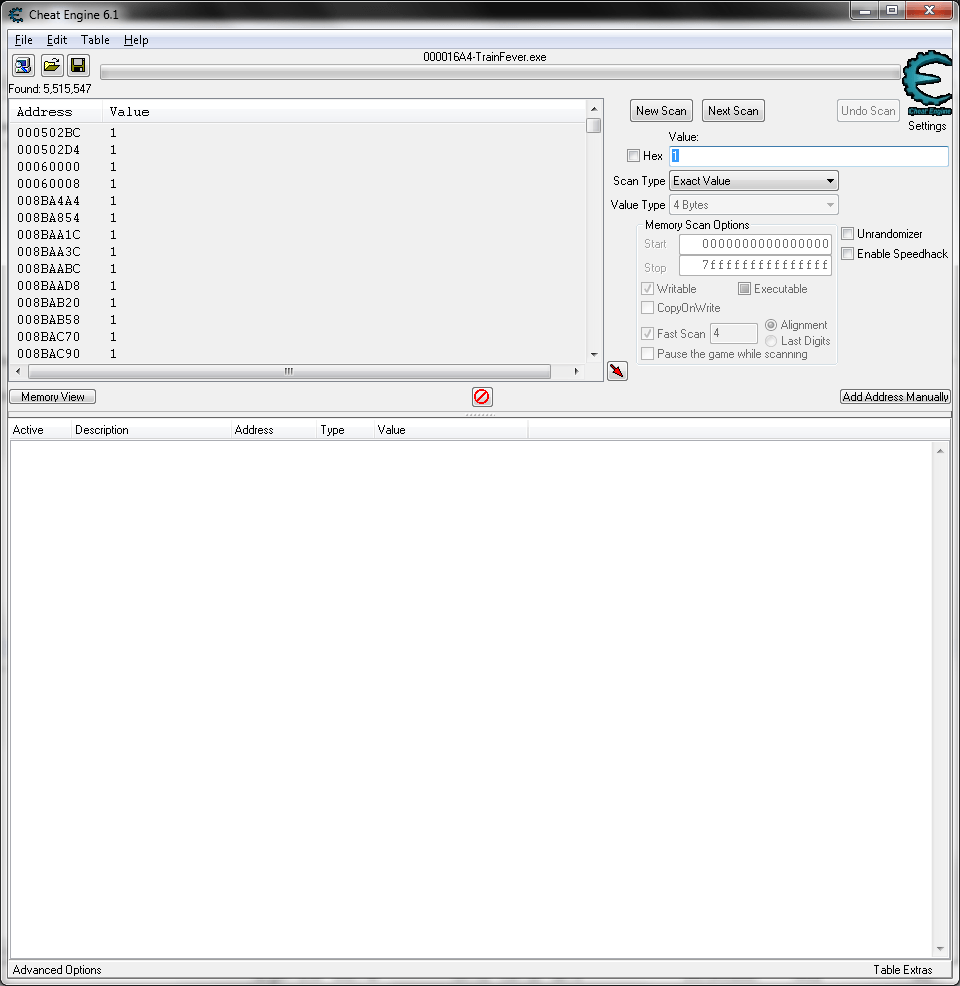Open the Table menu

95,40
